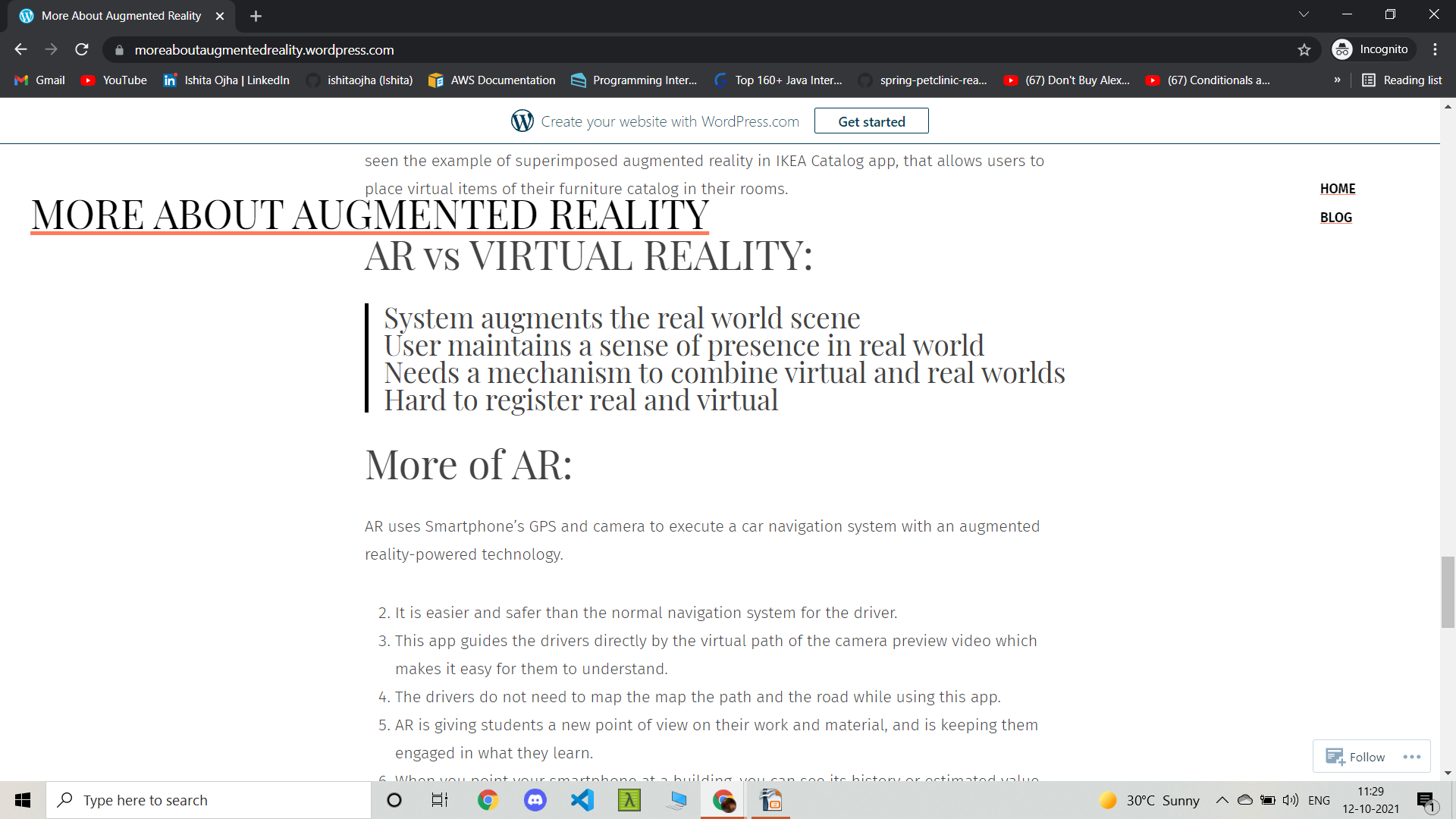This screenshot has width=1456, height=819.
Task: Expand hidden bookmarks chevron
Action: tap(1337, 80)
